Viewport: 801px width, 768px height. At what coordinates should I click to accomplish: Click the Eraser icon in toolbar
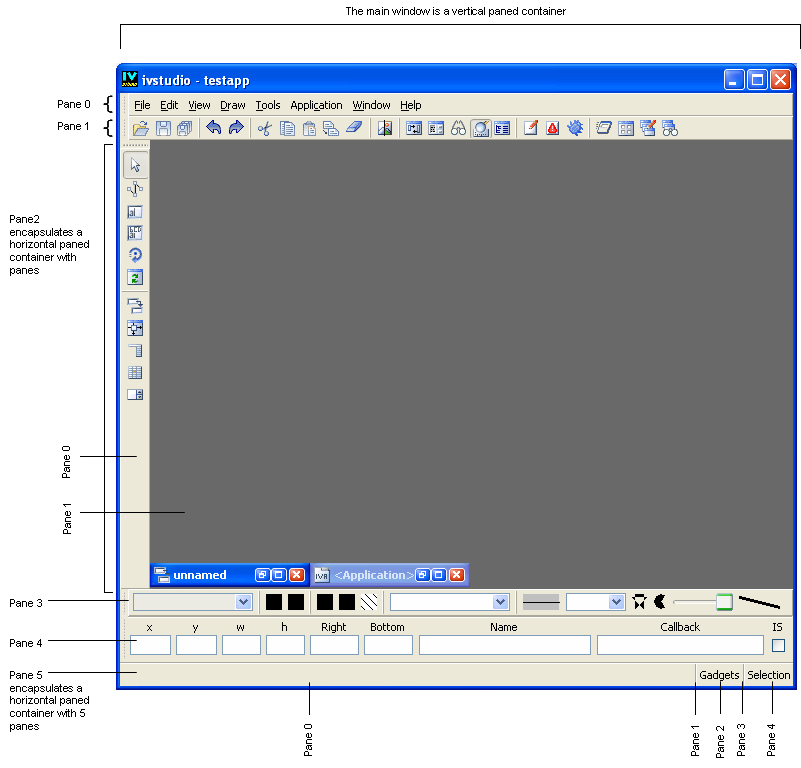coord(353,128)
